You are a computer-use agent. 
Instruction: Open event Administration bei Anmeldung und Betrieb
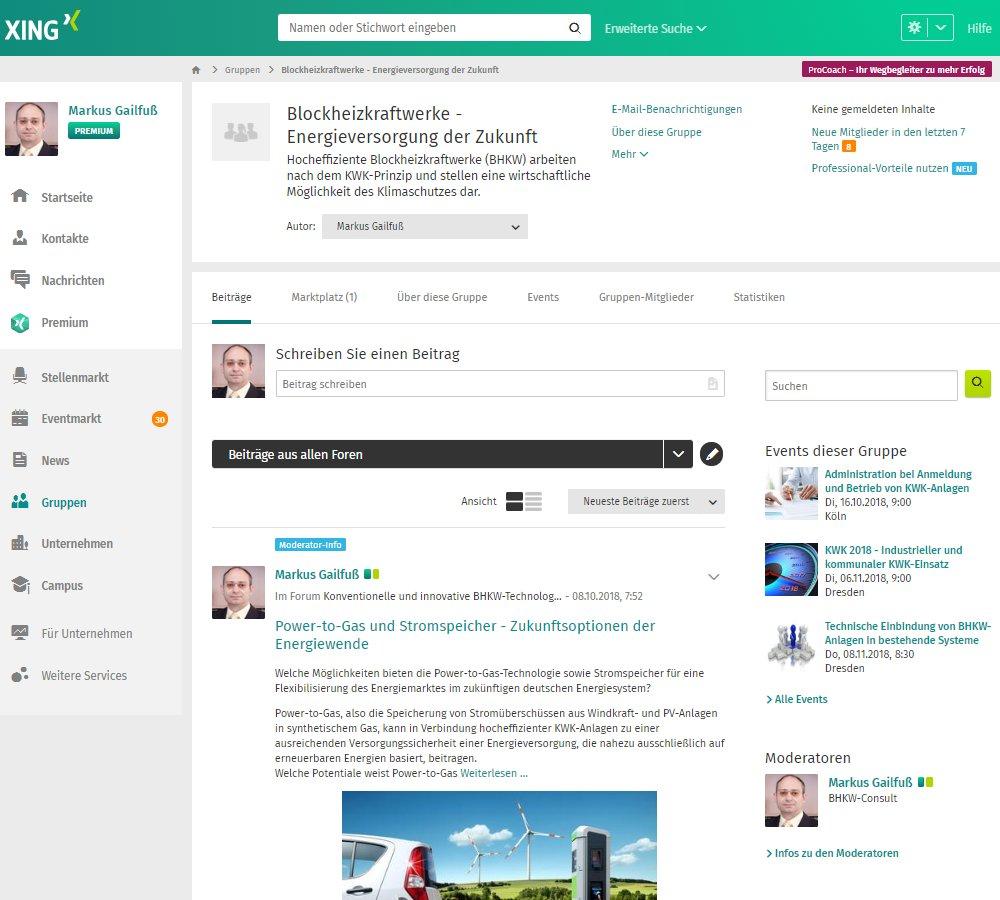(898, 481)
